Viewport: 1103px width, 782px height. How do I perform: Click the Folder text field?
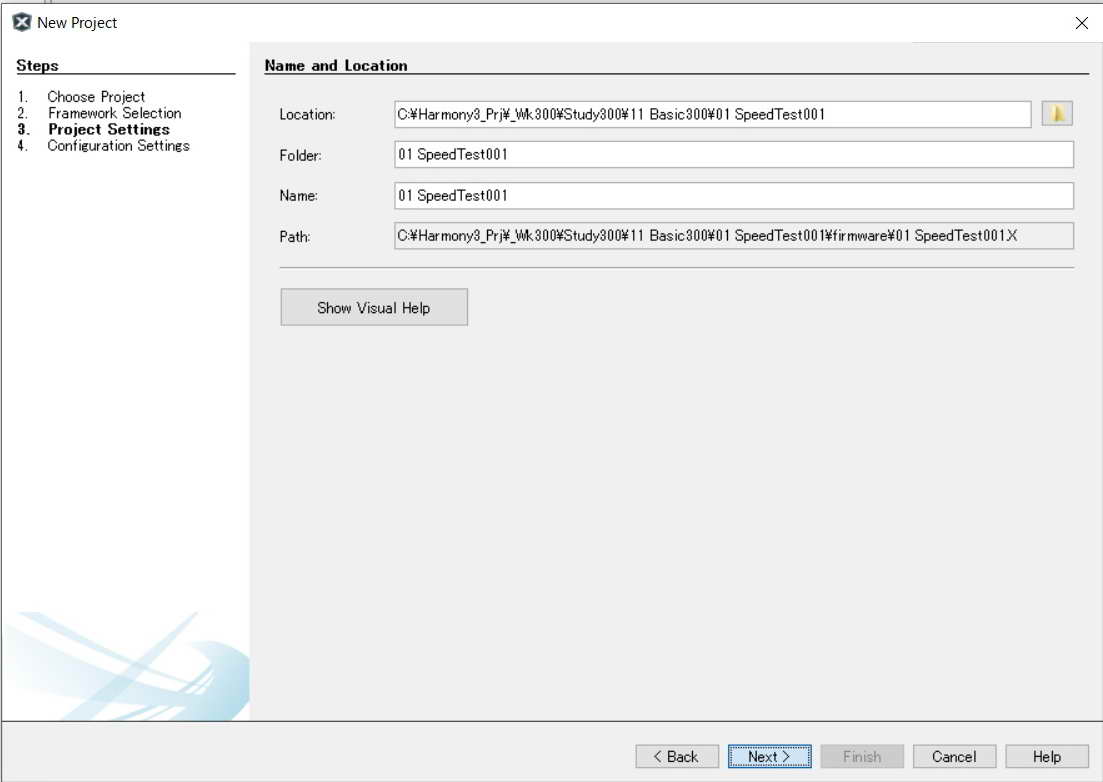(x=733, y=155)
